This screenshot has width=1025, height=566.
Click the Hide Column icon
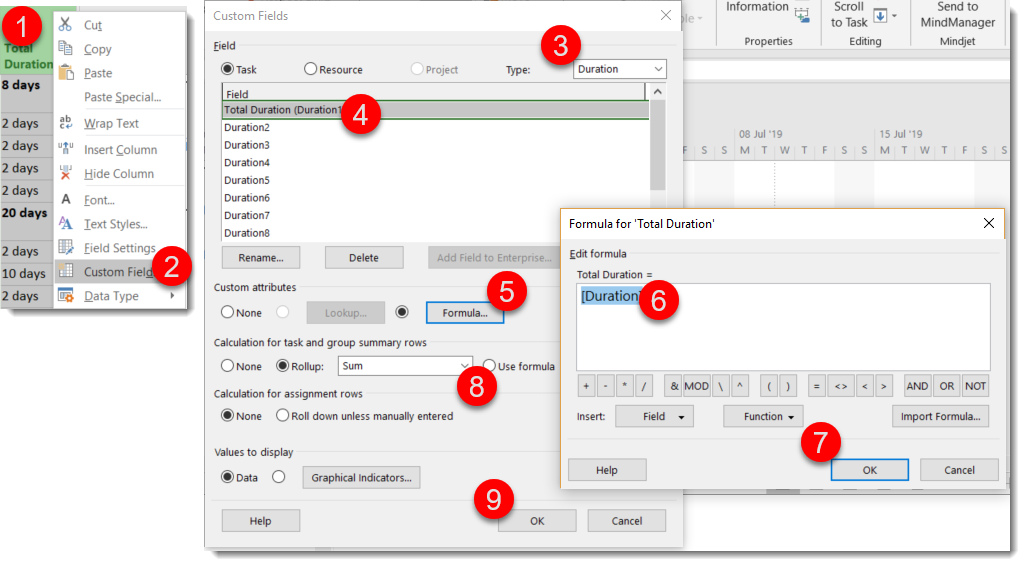pos(66,173)
